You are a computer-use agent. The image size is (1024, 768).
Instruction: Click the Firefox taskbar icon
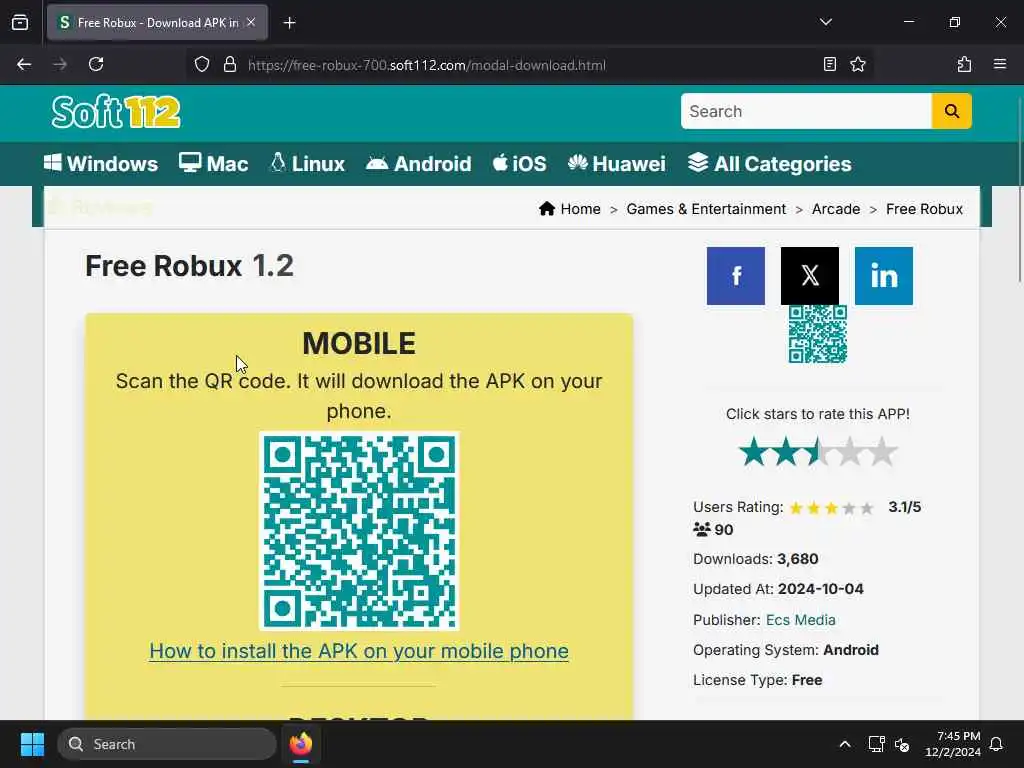[301, 744]
